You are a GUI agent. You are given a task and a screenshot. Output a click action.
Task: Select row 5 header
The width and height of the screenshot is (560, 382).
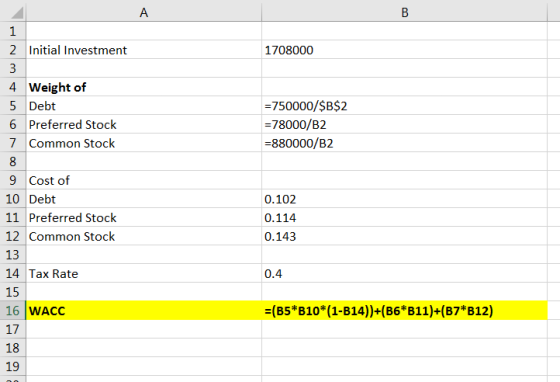tap(13, 106)
